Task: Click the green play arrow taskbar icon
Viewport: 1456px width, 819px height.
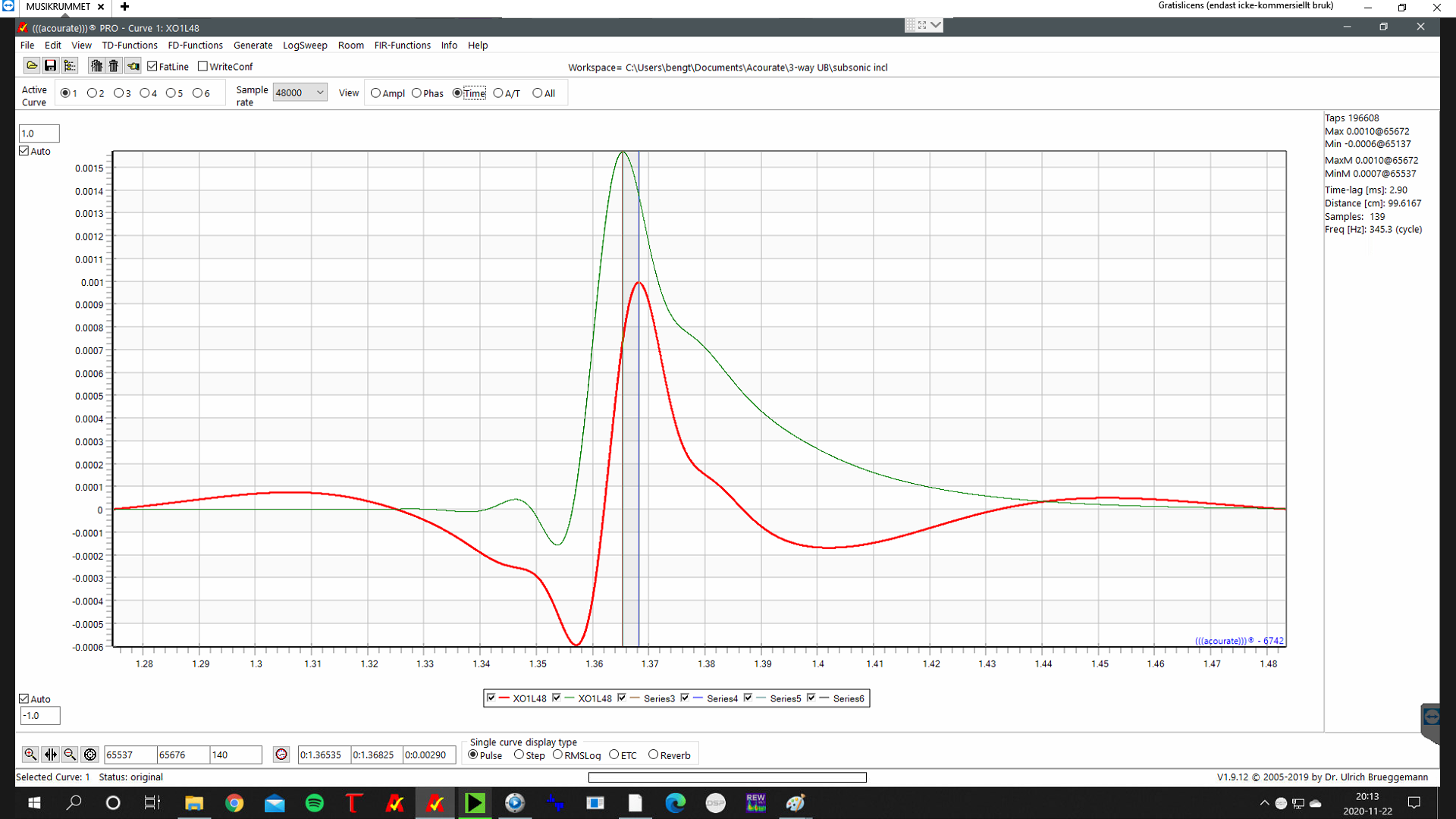Action: coord(475,803)
